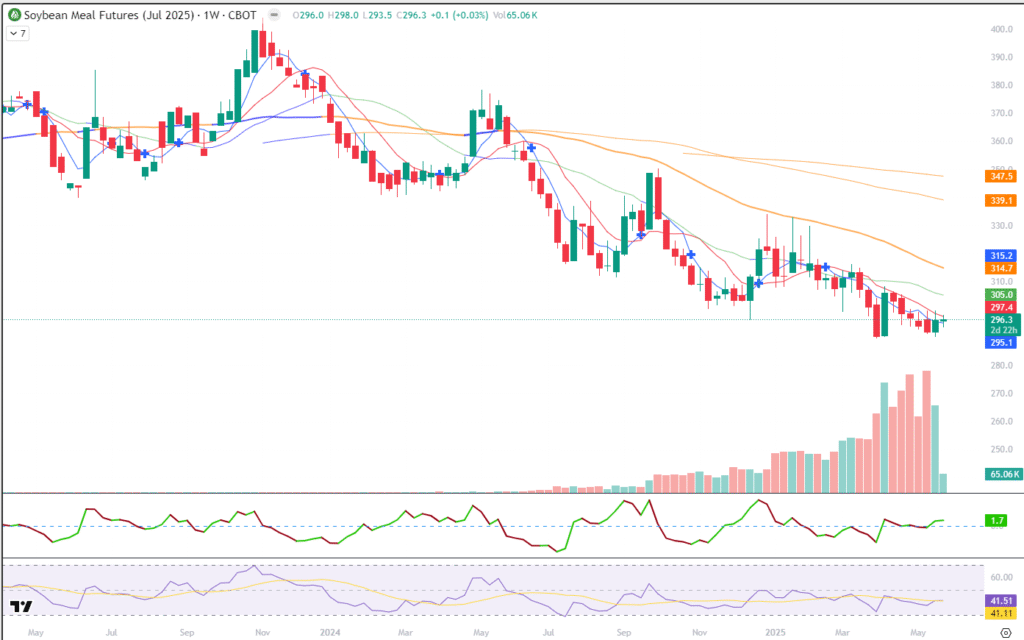This screenshot has height=640, width=1024.
Task: Click the orange 339.1 price label
Action: coord(1000,200)
